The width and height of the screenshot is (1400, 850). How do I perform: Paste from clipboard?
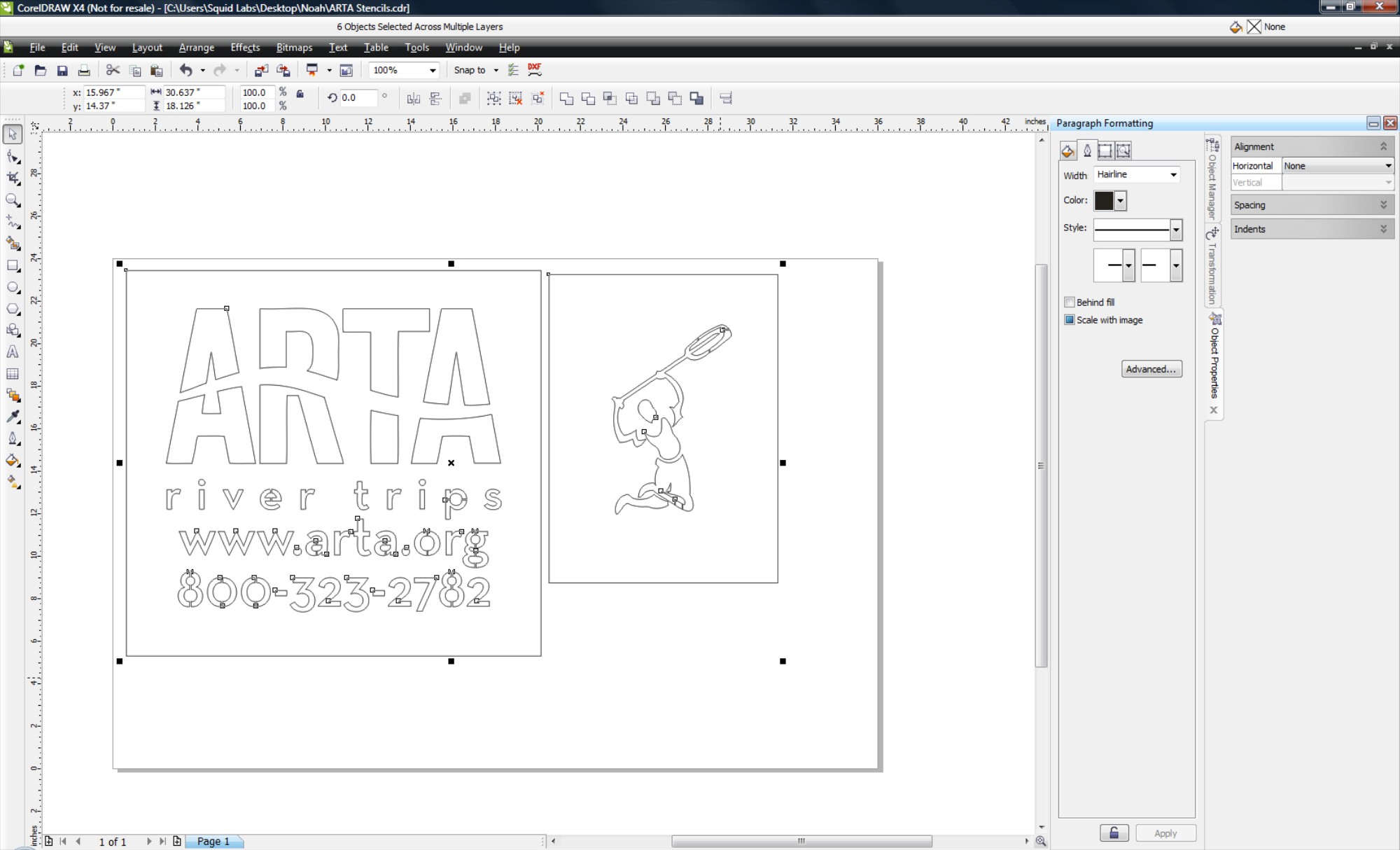point(157,70)
